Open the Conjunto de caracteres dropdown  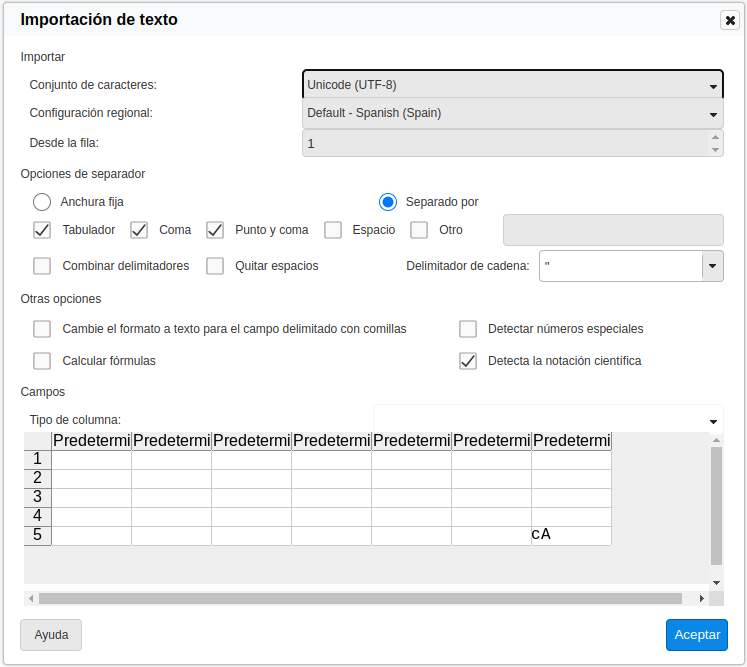pyautogui.click(x=512, y=85)
